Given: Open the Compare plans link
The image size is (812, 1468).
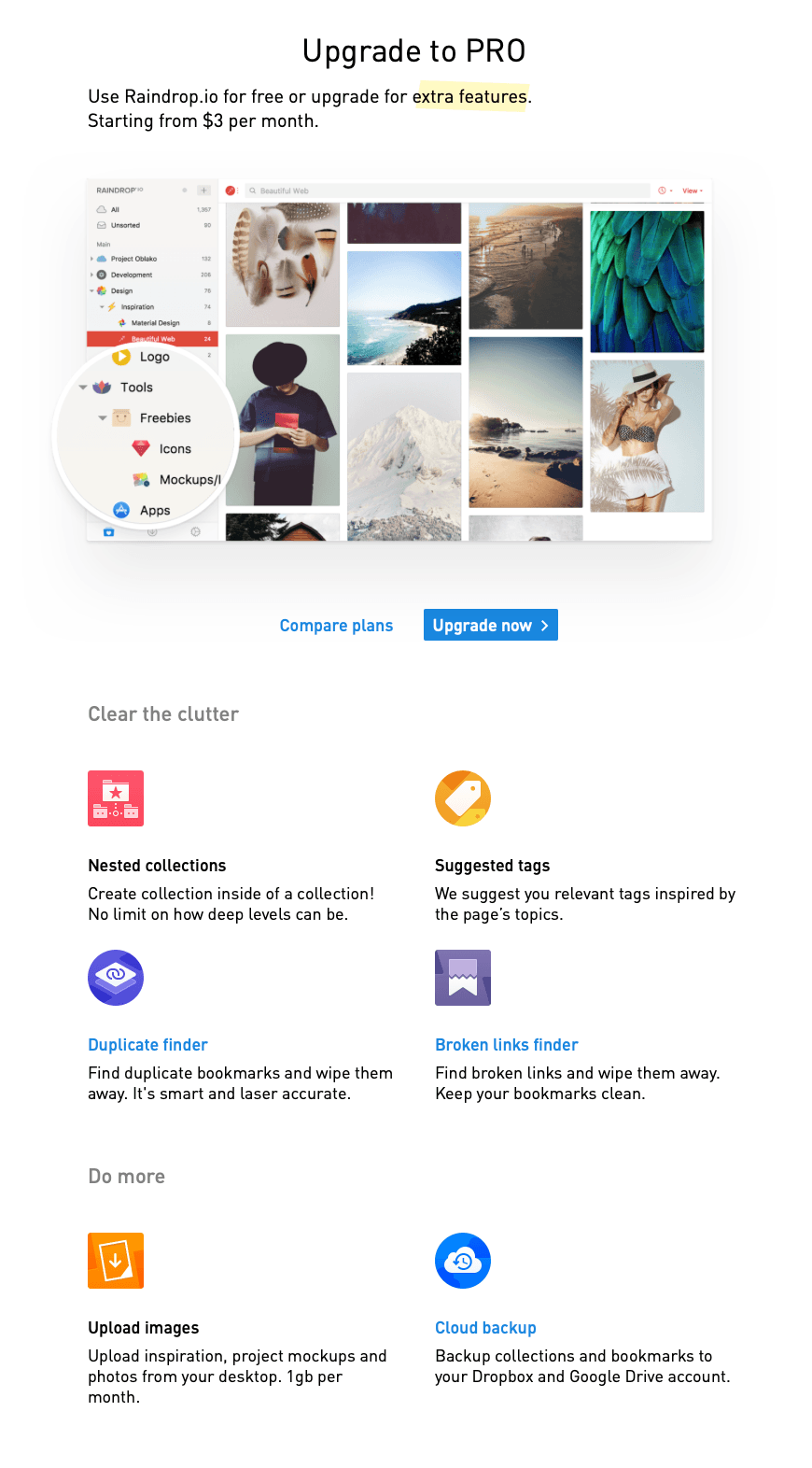Looking at the screenshot, I should 336,626.
